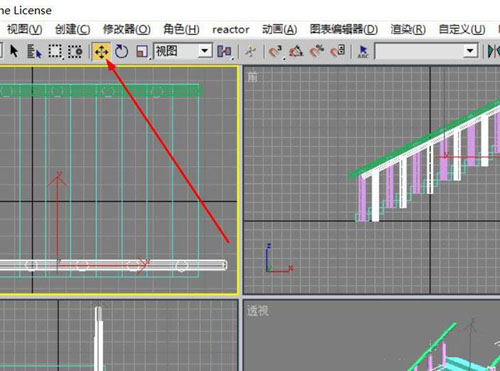
Task: Open the 图表编辑器(D) menu
Action: point(344,29)
